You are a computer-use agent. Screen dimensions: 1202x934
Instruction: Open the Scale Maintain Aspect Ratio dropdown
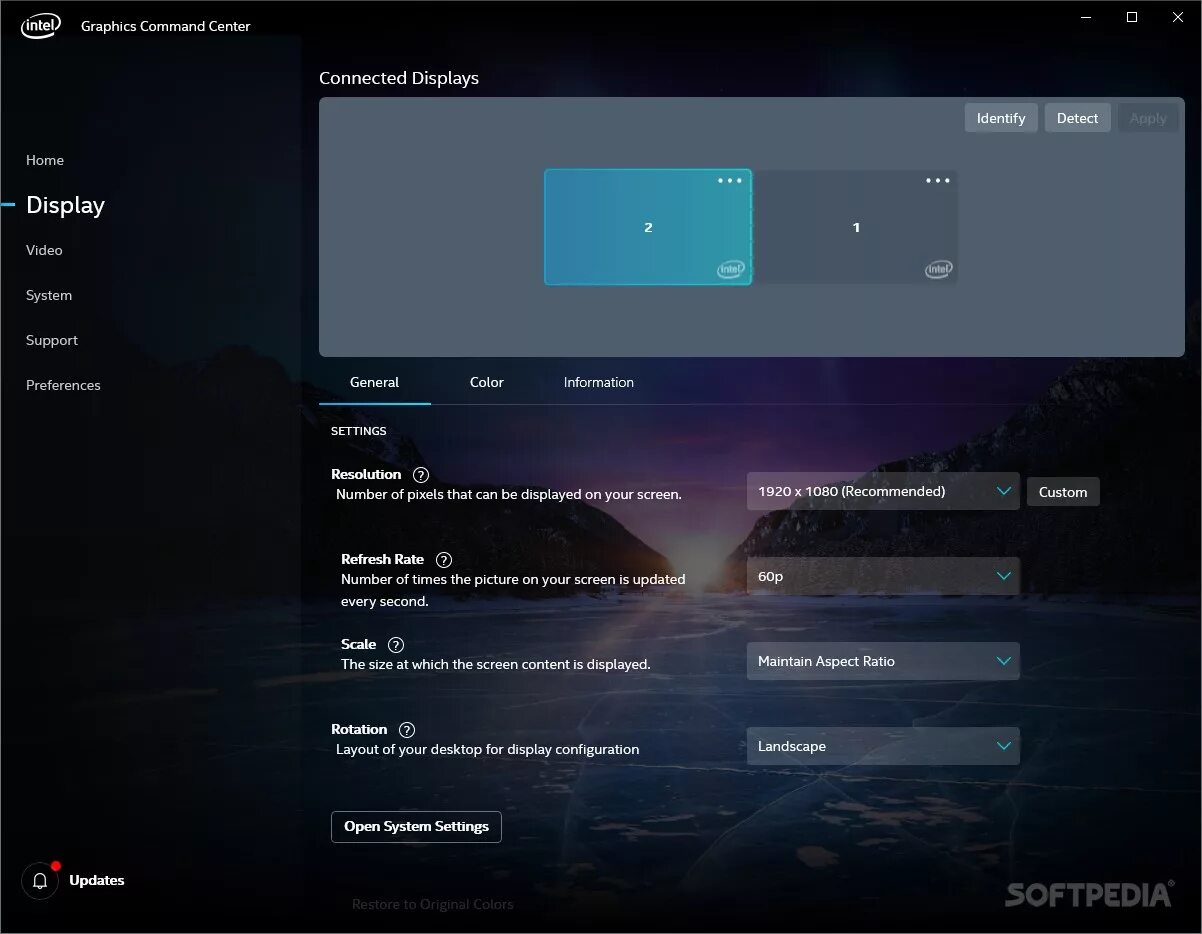tap(883, 661)
